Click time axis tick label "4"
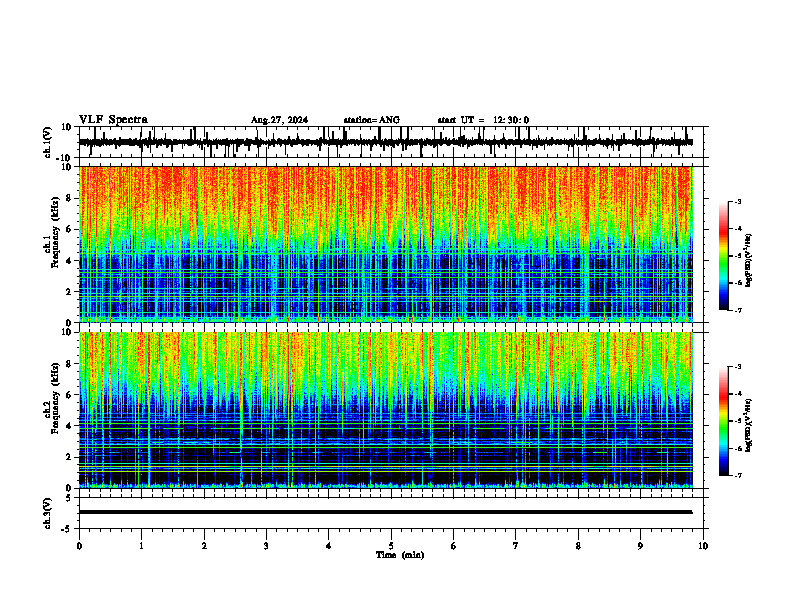This screenshot has height=612, width=792. coord(329,546)
